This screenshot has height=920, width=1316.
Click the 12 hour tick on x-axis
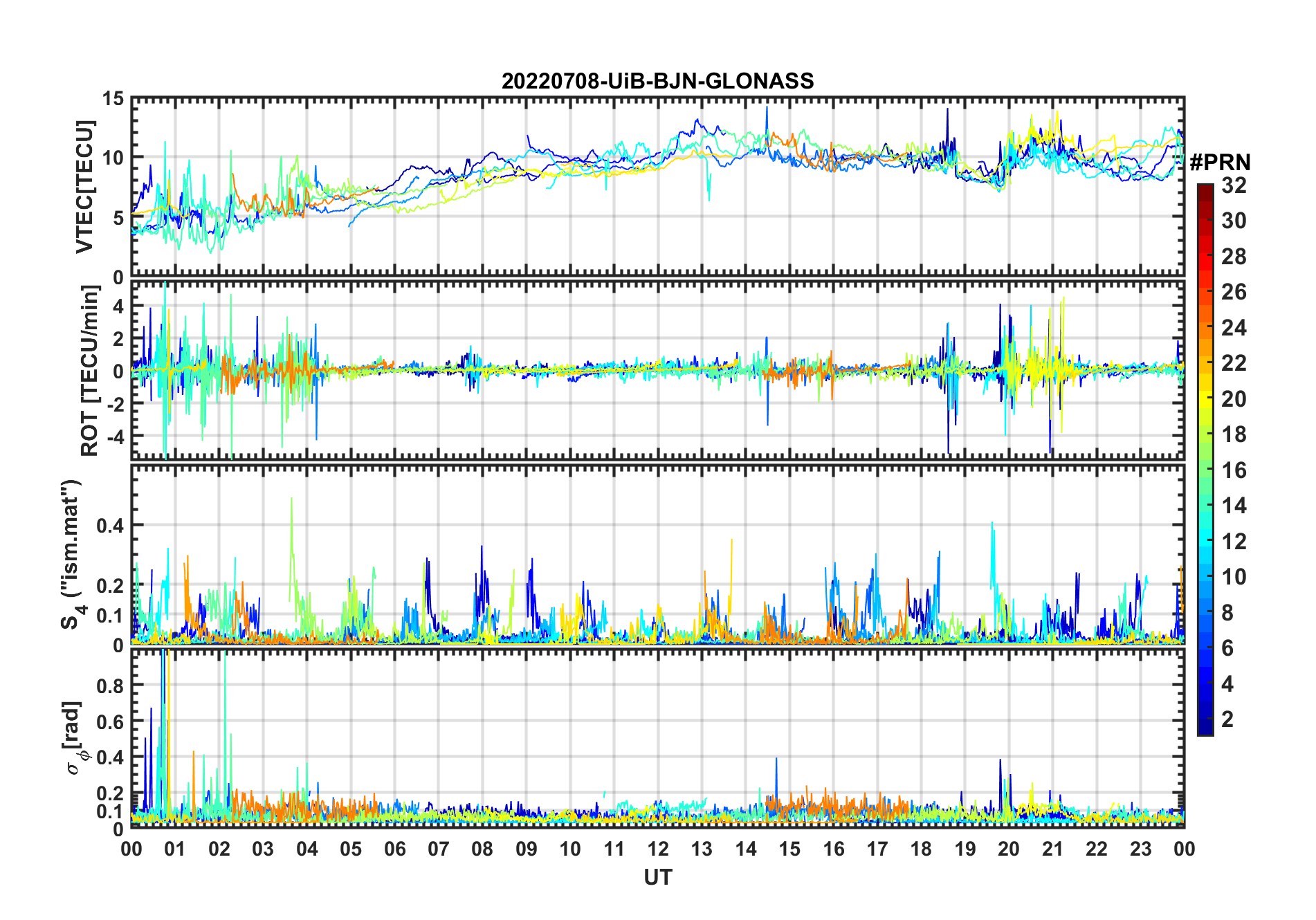(x=658, y=849)
